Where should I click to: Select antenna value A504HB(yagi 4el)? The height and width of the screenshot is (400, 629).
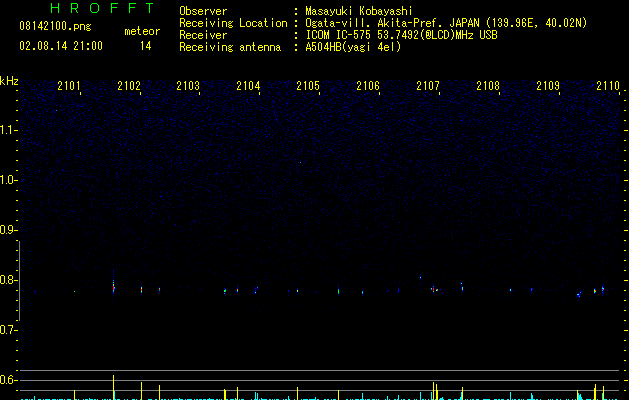point(353,47)
